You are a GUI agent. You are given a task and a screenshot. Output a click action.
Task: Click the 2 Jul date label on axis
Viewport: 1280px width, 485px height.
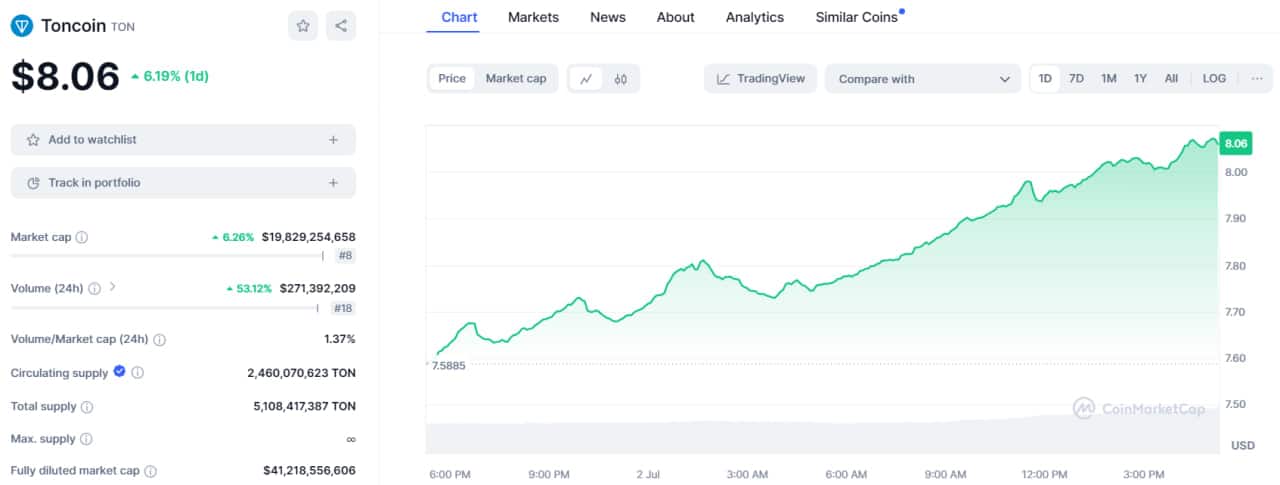point(647,474)
